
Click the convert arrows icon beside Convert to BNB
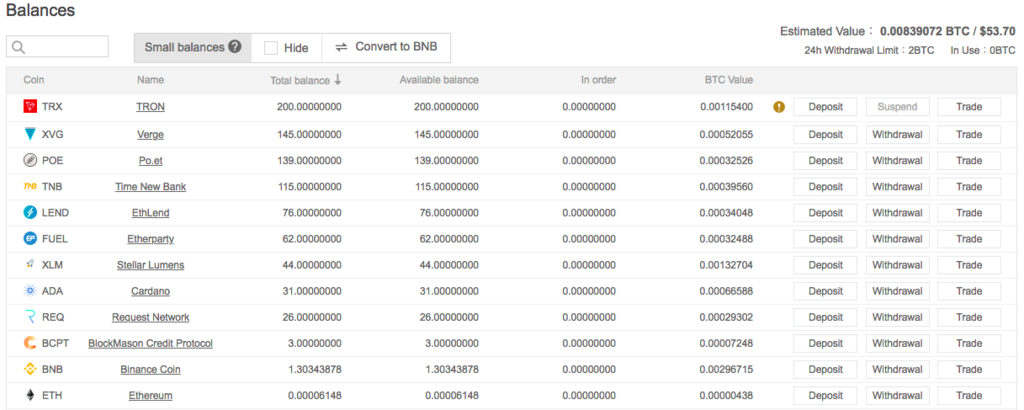pyautogui.click(x=342, y=47)
